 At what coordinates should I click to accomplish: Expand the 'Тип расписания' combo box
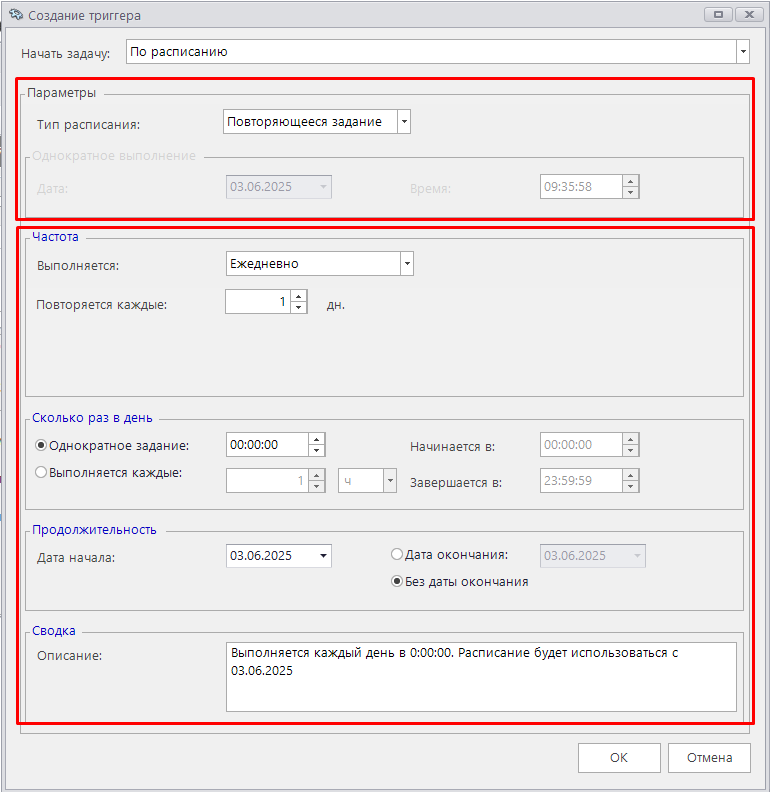(403, 122)
